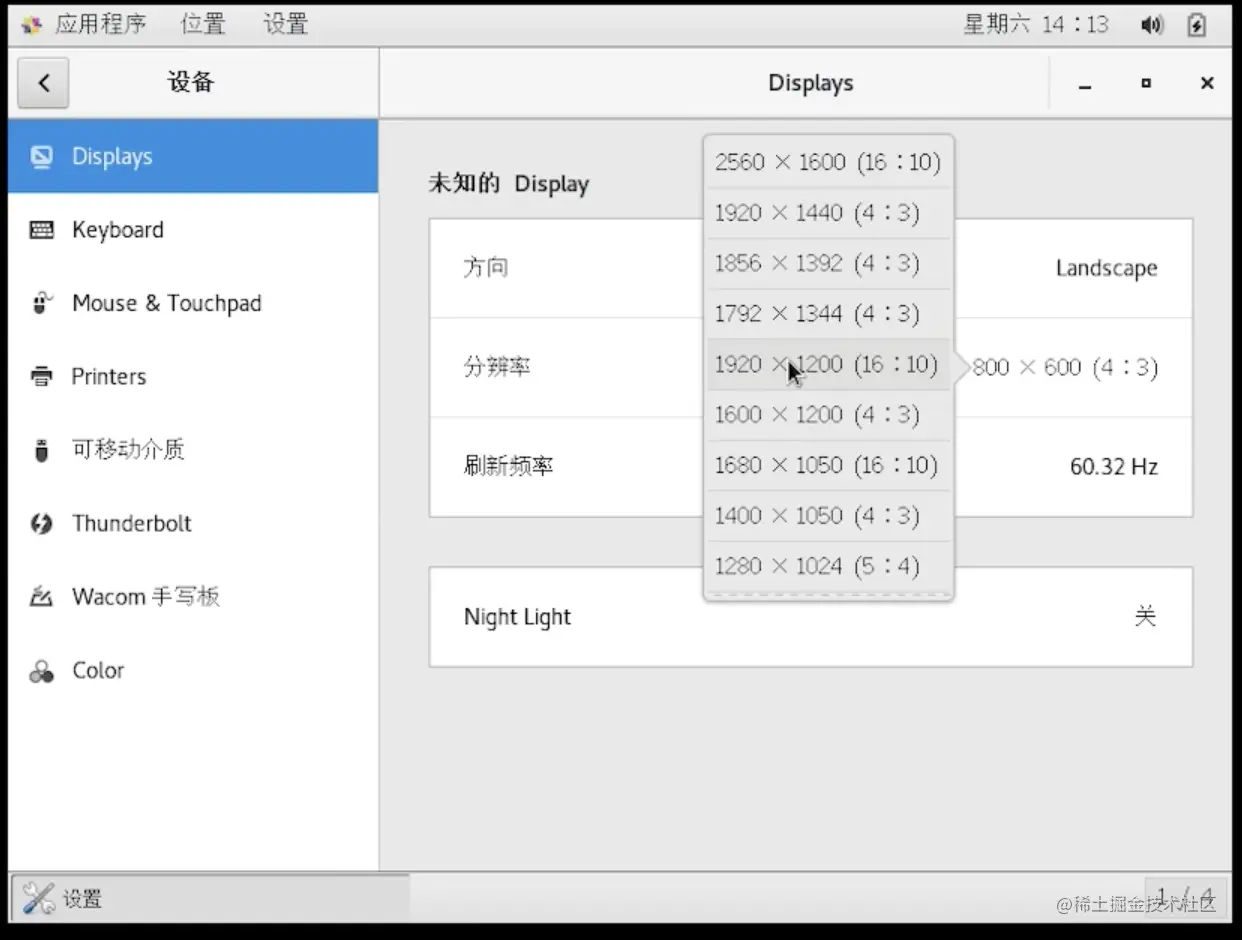Click the back arrow button in header
1242x940 pixels.
click(x=43, y=83)
